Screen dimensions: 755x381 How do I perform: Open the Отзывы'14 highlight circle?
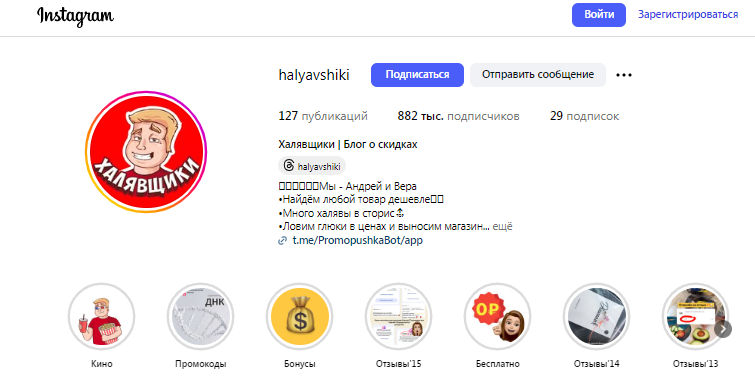tap(597, 316)
